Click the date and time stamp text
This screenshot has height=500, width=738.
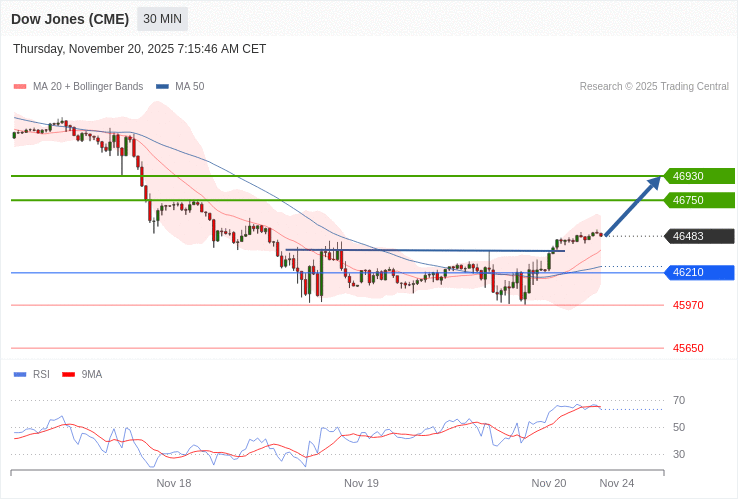click(139, 49)
